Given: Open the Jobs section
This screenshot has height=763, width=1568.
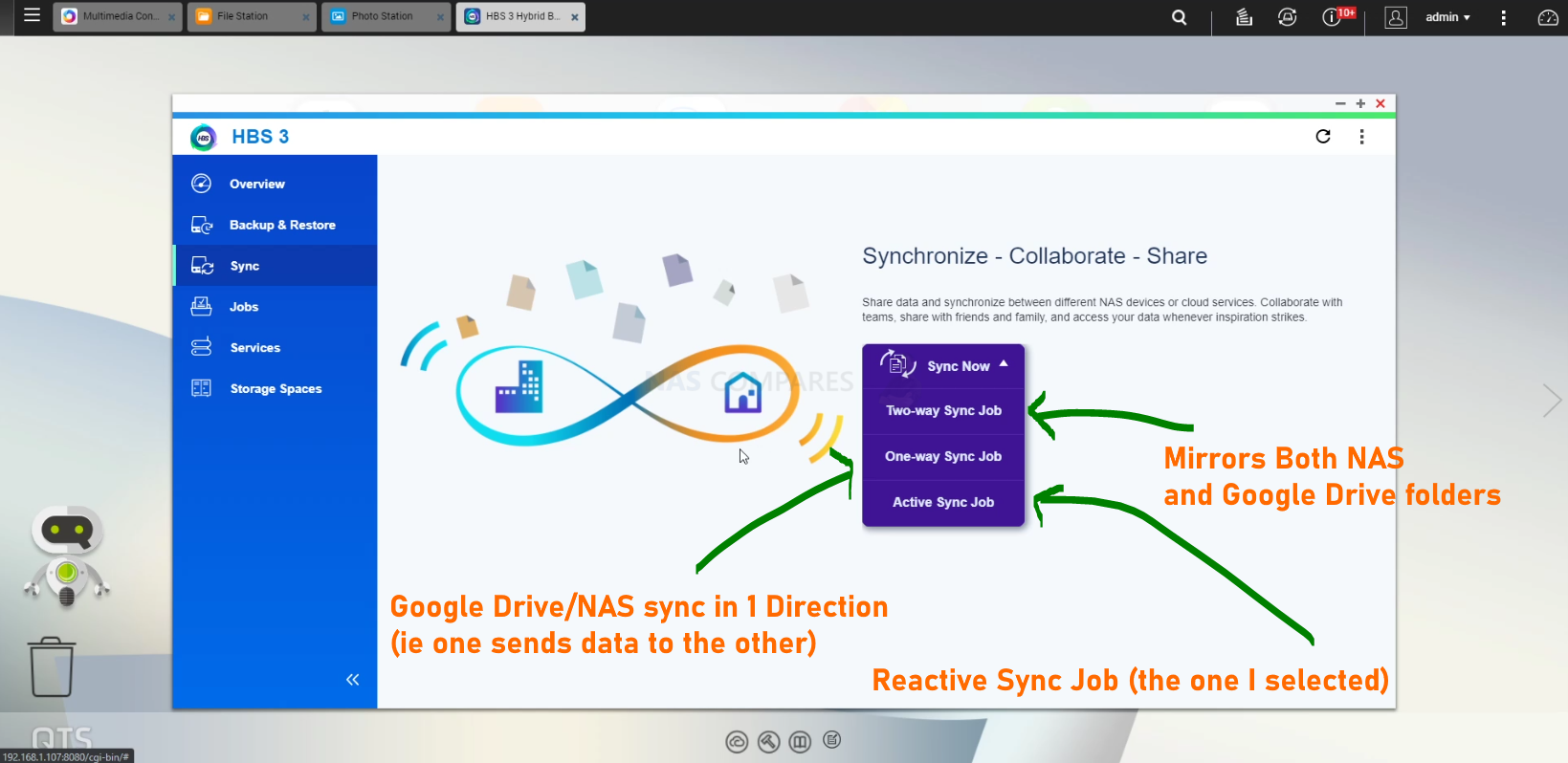Looking at the screenshot, I should tap(276, 307).
